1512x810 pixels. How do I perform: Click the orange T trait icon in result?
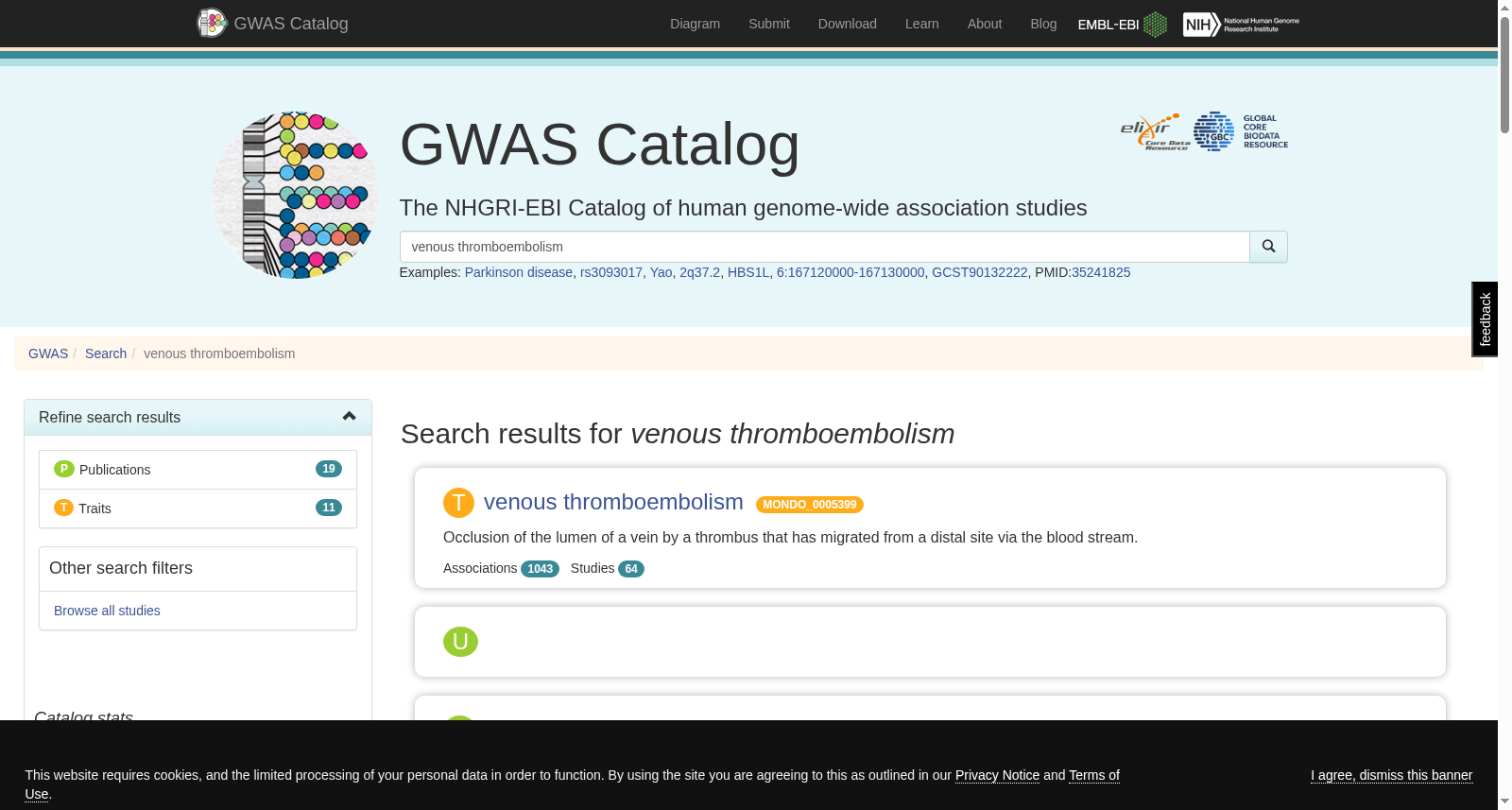458,503
